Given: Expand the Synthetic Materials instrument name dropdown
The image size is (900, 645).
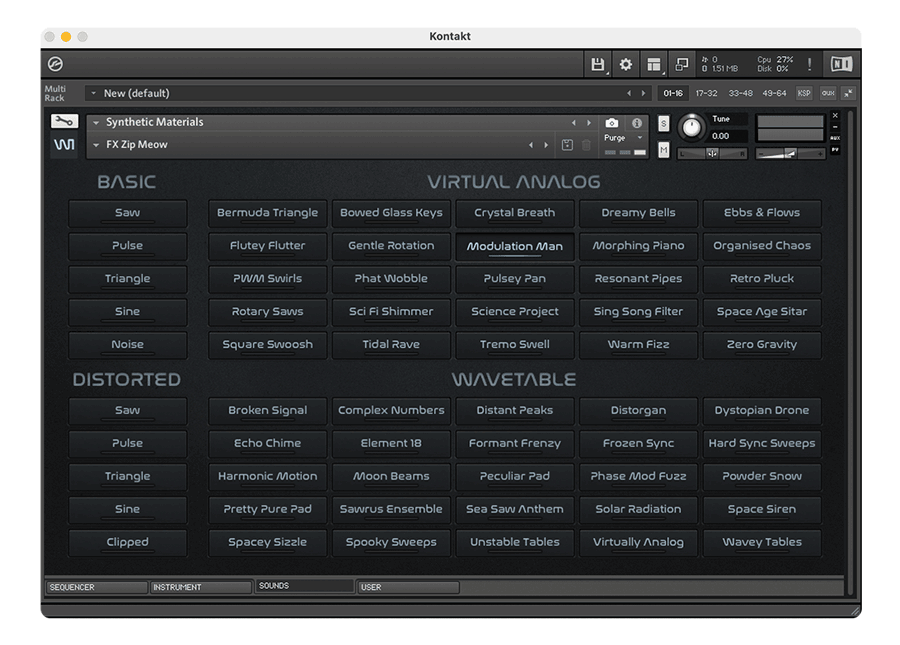Looking at the screenshot, I should (x=96, y=122).
